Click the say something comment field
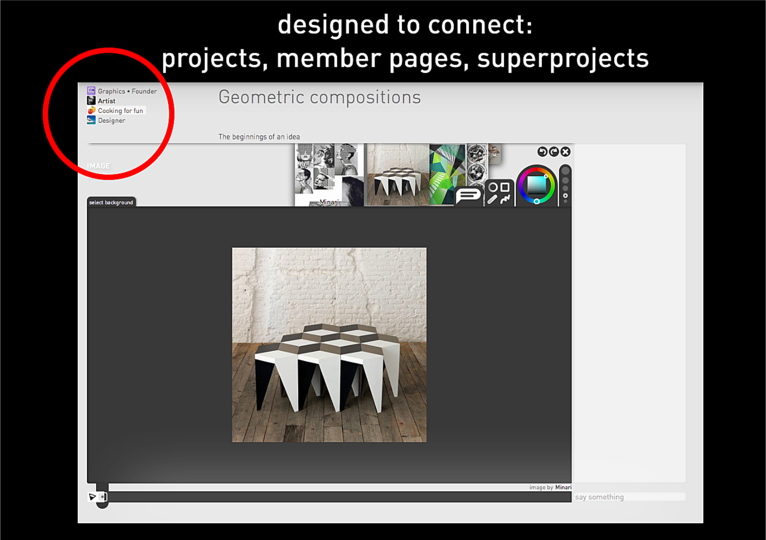 click(x=630, y=497)
